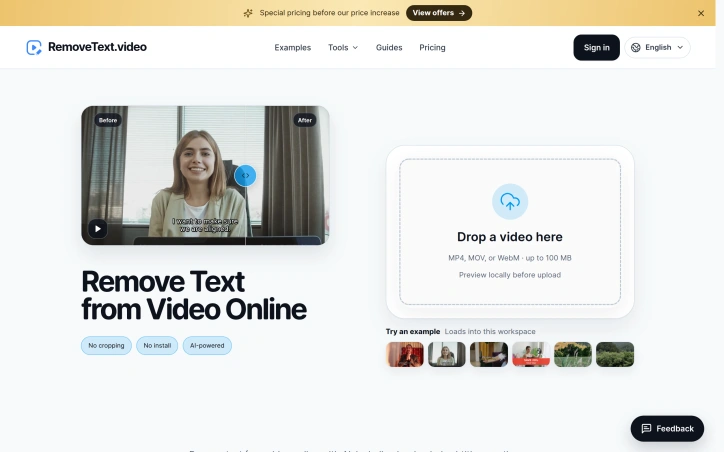Open the Examples page

(292, 48)
